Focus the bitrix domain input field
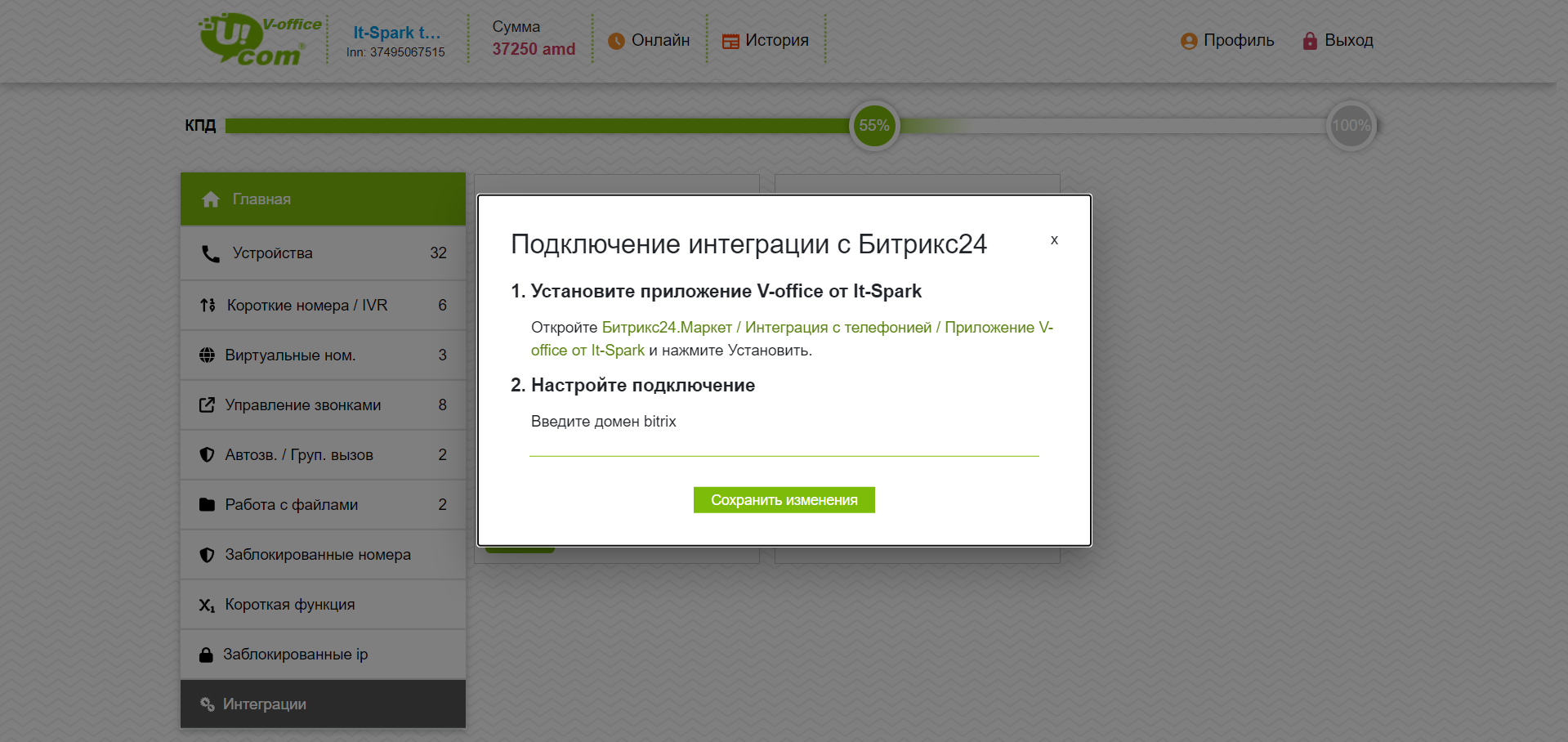The height and width of the screenshot is (742, 1568). 784,444
